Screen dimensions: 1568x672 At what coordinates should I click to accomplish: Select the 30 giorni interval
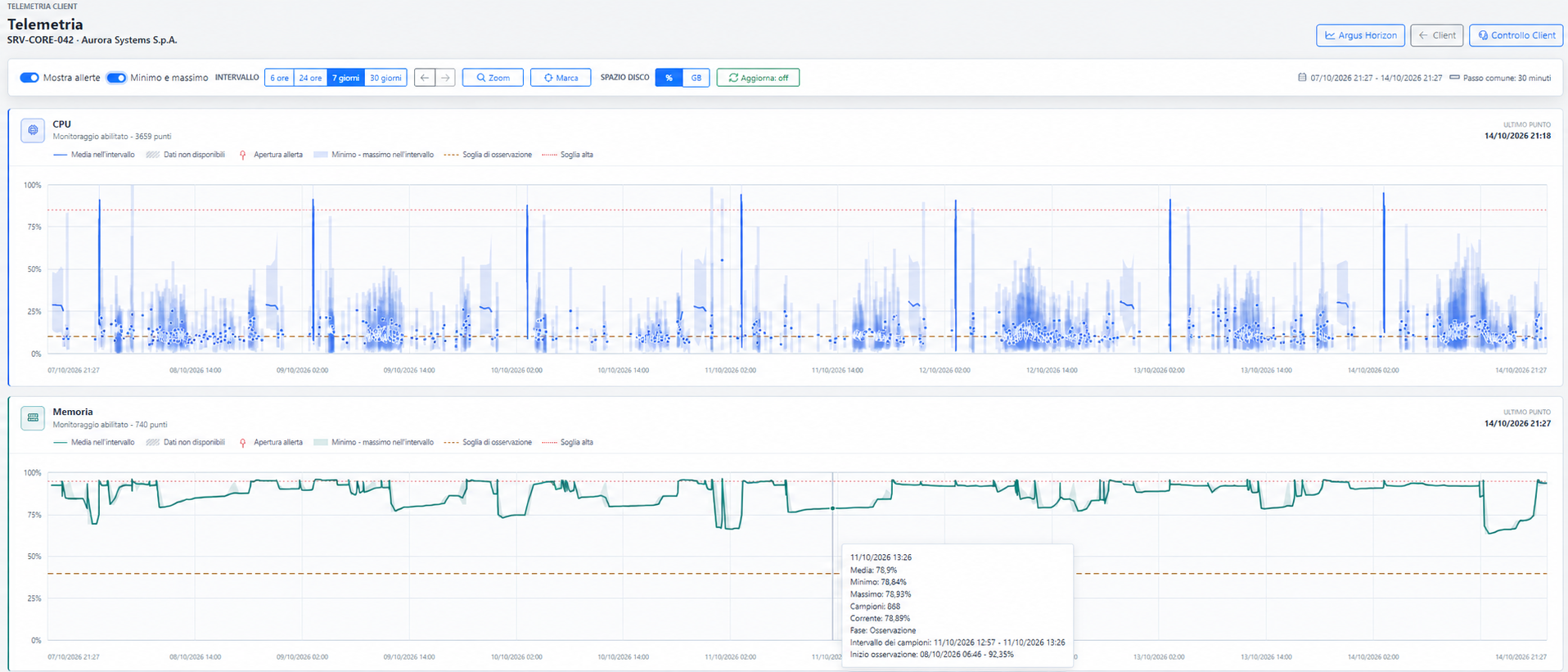point(385,78)
